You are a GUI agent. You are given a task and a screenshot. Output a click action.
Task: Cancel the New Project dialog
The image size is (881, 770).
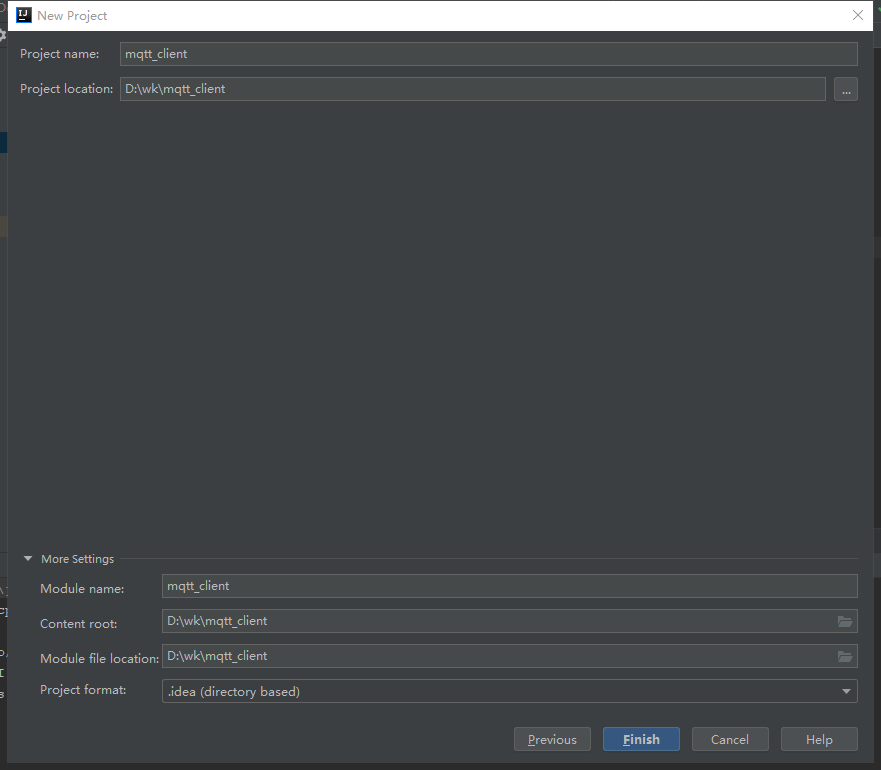730,739
